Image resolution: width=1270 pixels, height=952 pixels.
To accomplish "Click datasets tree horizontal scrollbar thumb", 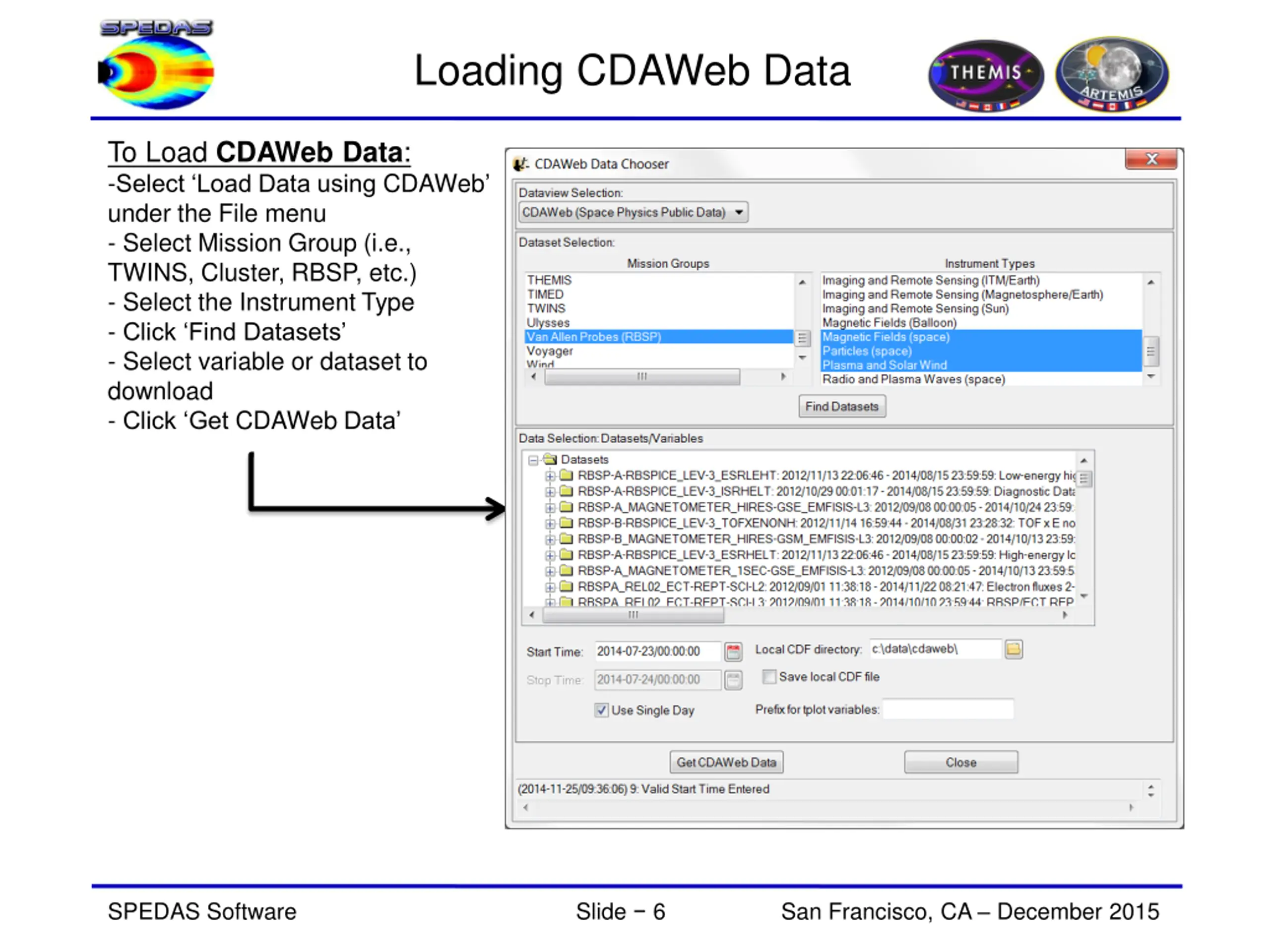I will (x=634, y=615).
